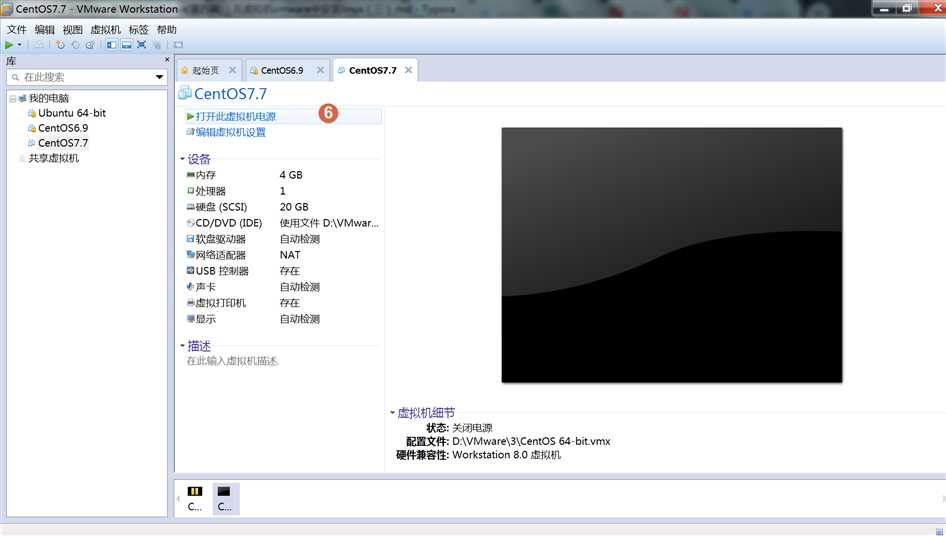The width and height of the screenshot is (946, 536).
Task: Click the 网络适配器 NAT row
Action: (x=282, y=255)
